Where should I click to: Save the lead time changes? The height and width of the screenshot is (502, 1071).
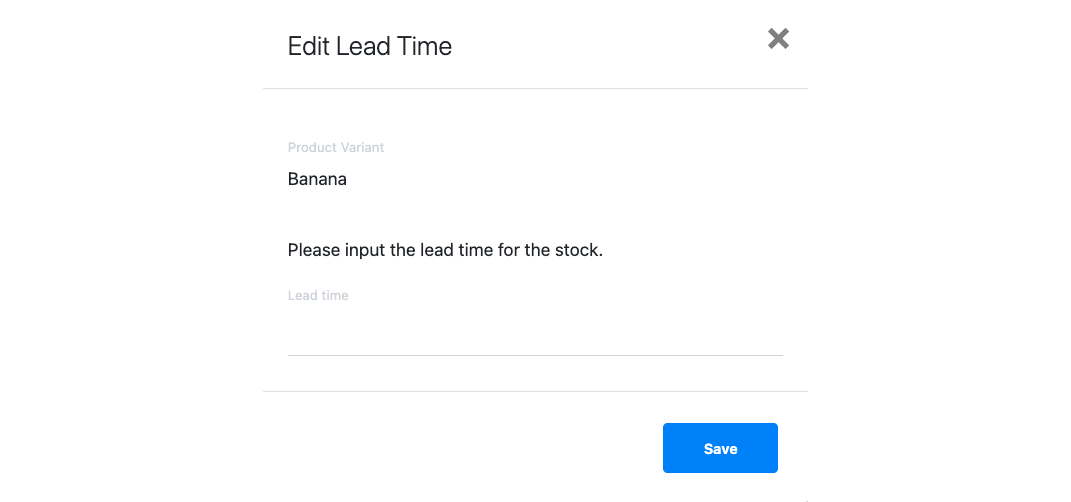point(720,448)
